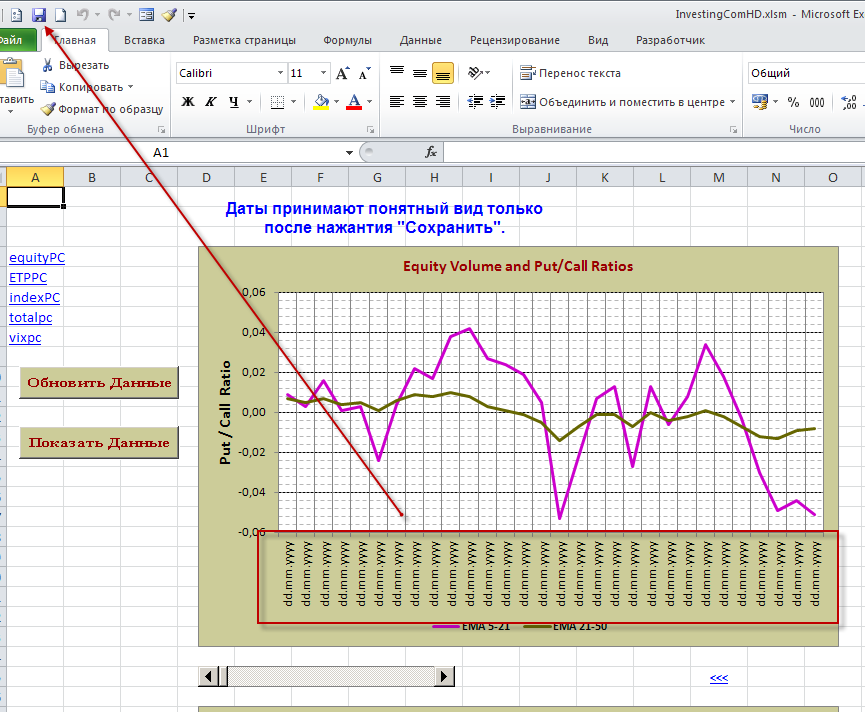Click the insert function fx icon
The height and width of the screenshot is (712, 865).
tap(431, 152)
